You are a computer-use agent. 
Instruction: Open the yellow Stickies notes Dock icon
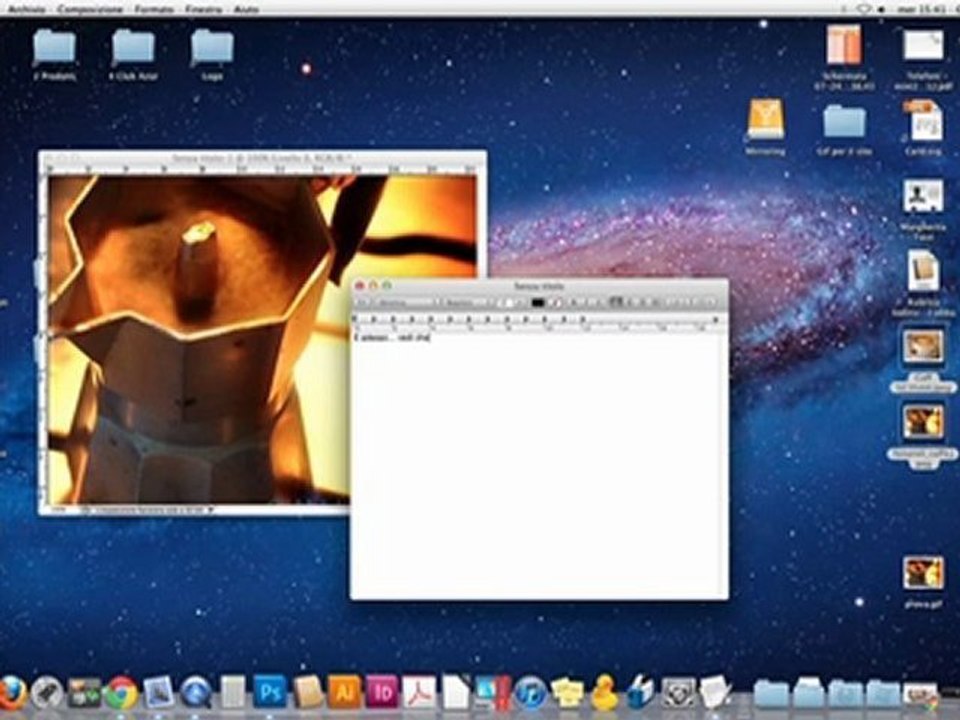click(567, 693)
